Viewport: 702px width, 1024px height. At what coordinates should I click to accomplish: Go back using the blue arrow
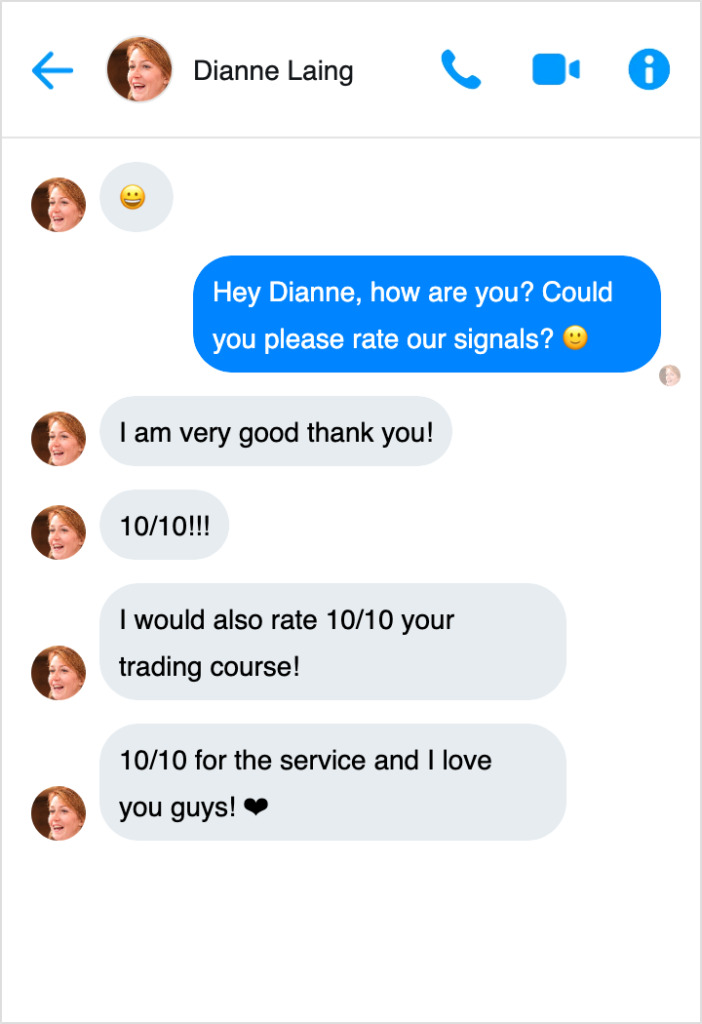(x=53, y=70)
